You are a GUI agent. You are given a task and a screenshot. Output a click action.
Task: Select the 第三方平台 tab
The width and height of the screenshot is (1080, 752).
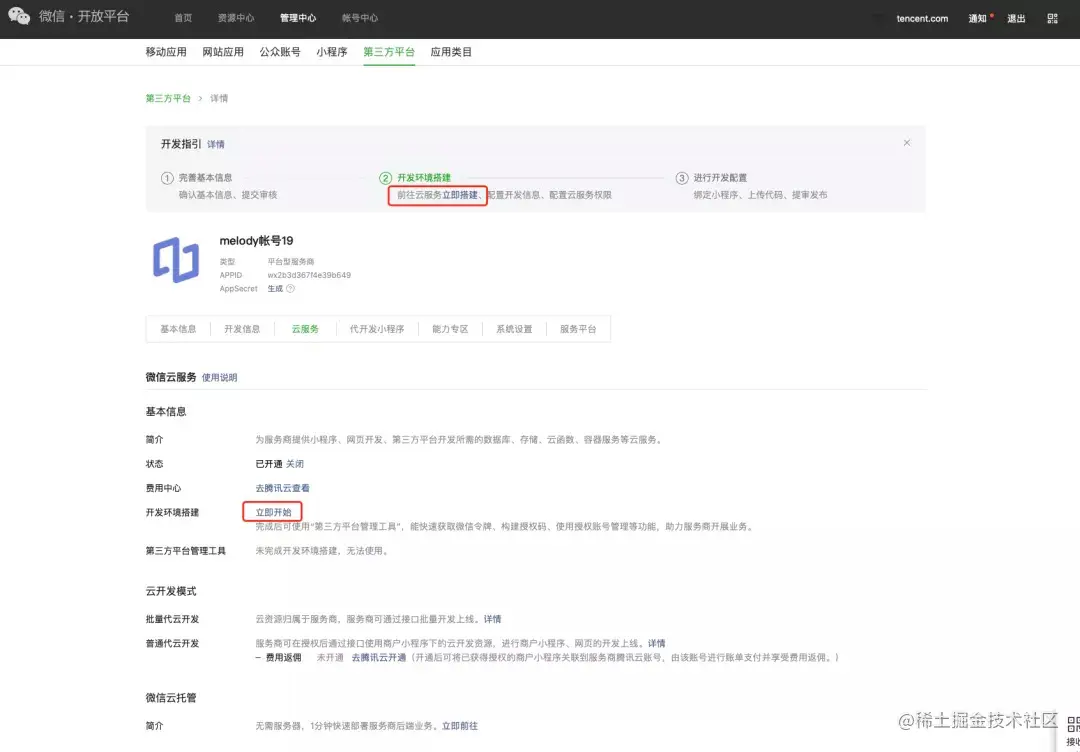point(389,52)
